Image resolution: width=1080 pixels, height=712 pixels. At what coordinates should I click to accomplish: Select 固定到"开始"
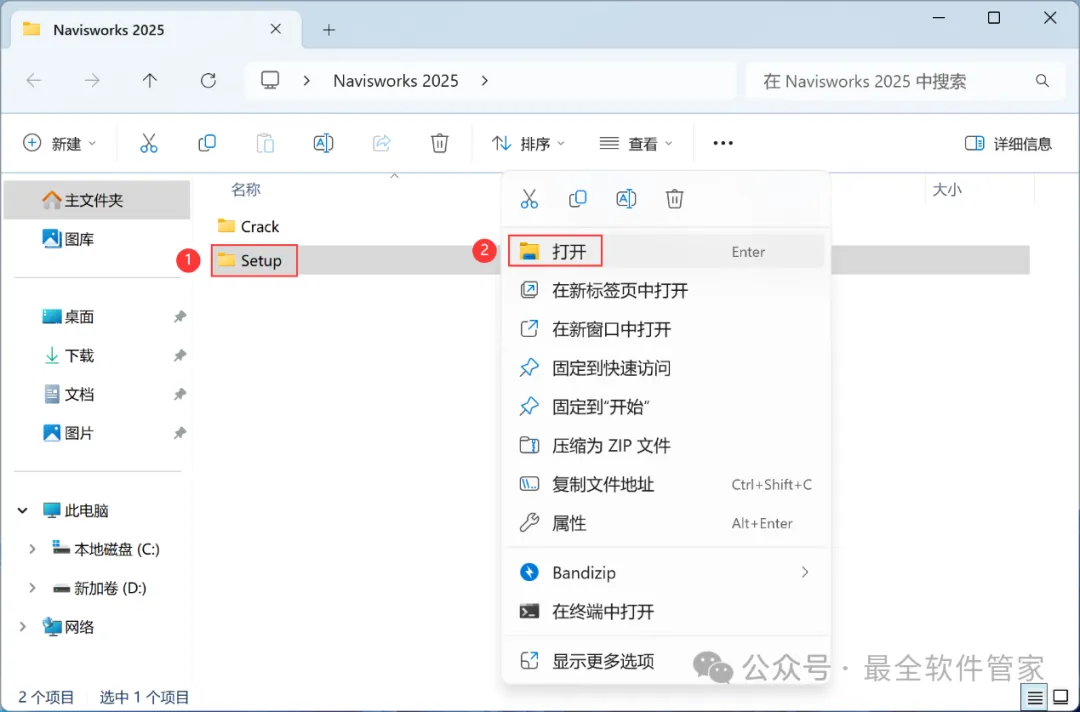point(665,407)
